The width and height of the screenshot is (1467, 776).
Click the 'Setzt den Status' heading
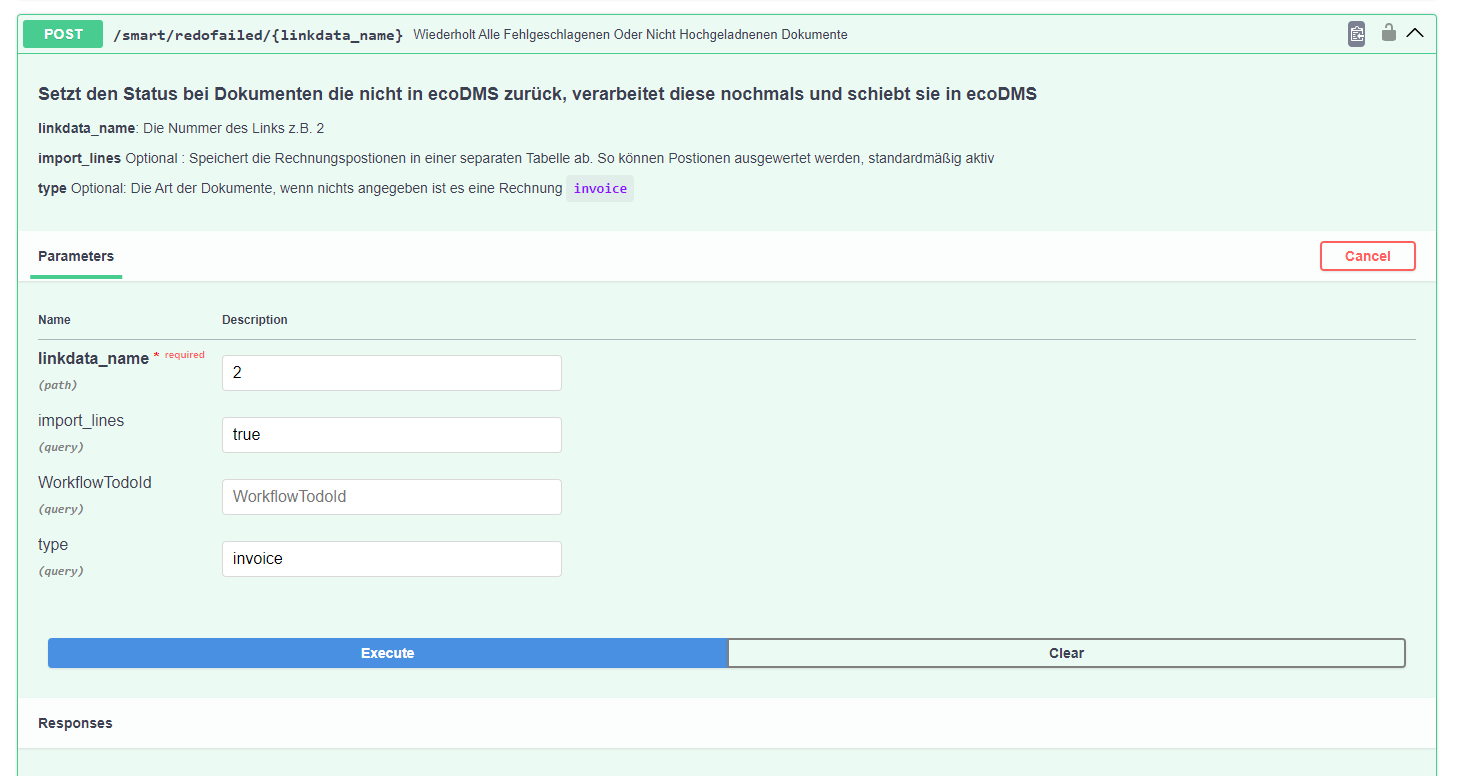(x=537, y=94)
